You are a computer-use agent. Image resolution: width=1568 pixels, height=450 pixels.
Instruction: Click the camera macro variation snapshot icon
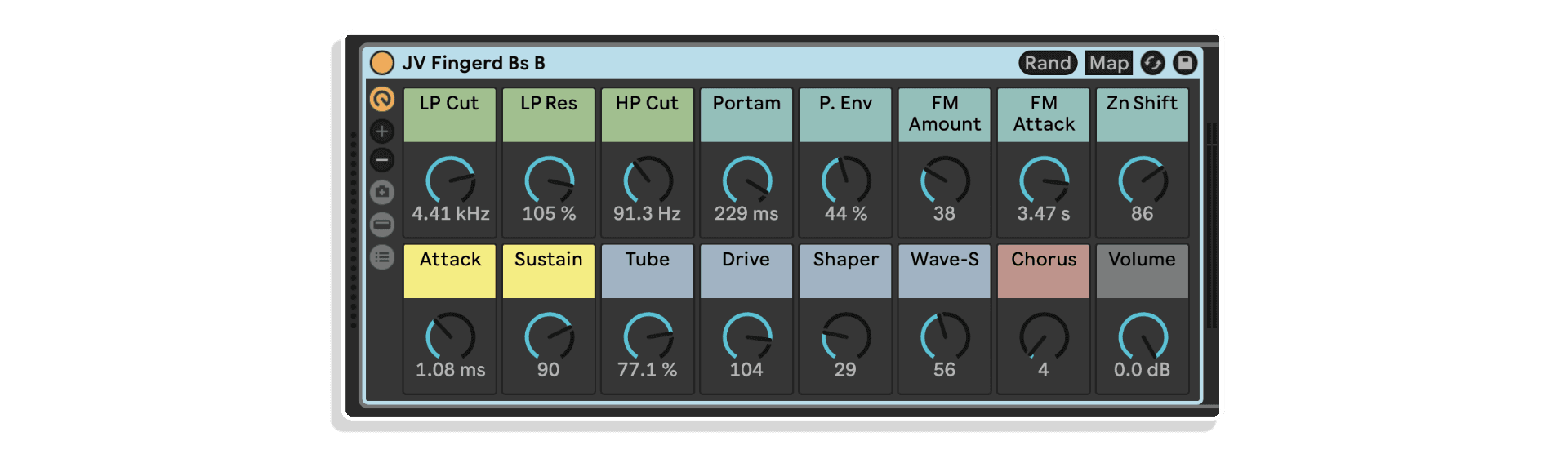tap(382, 192)
